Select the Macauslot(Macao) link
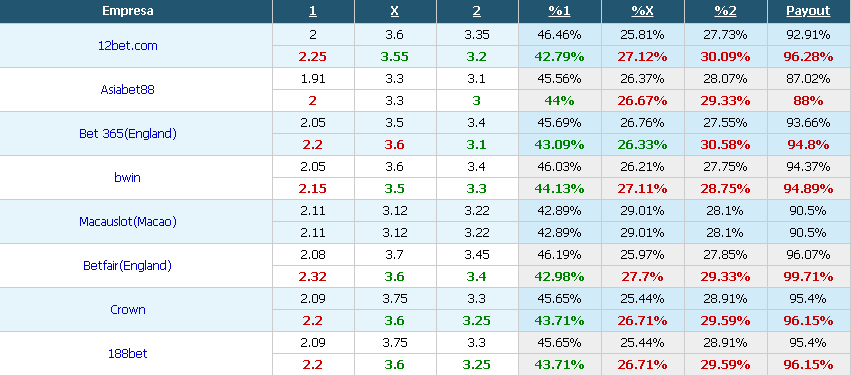This screenshot has width=851, height=375. (x=128, y=221)
